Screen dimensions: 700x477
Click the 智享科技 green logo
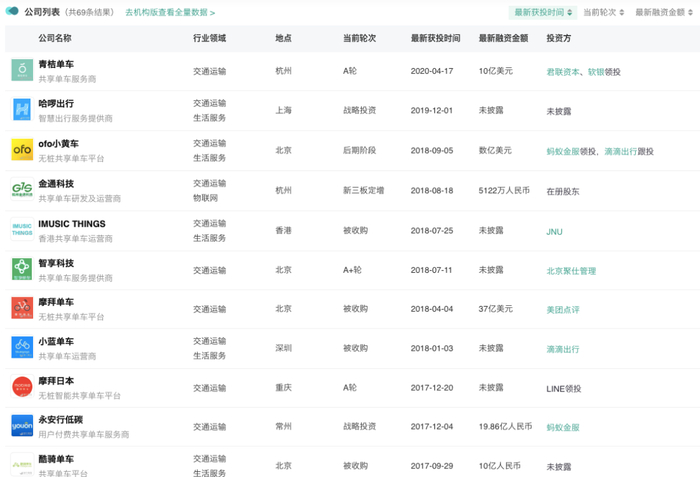[x=22, y=269]
